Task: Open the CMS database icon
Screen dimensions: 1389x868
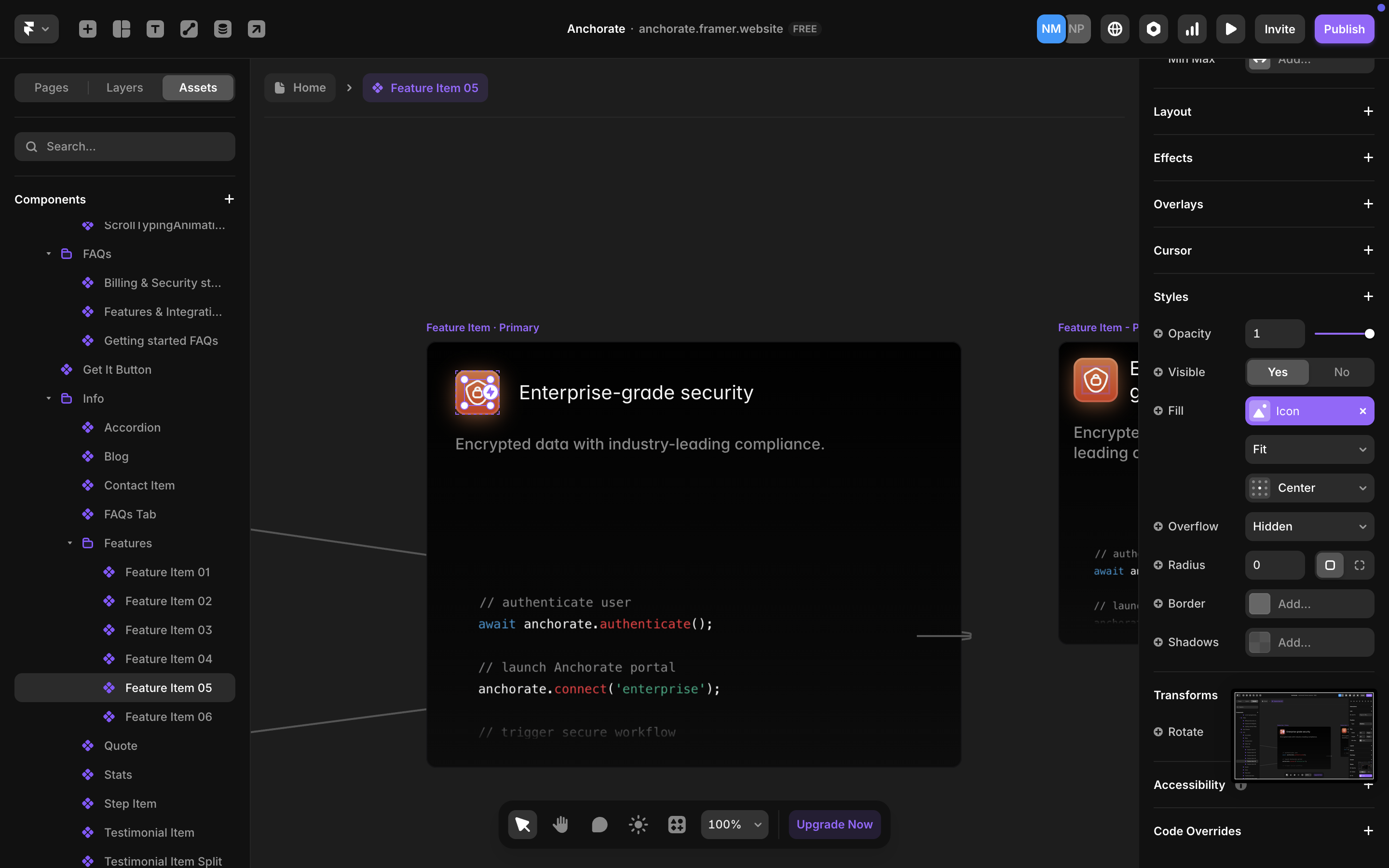Action: [223, 29]
